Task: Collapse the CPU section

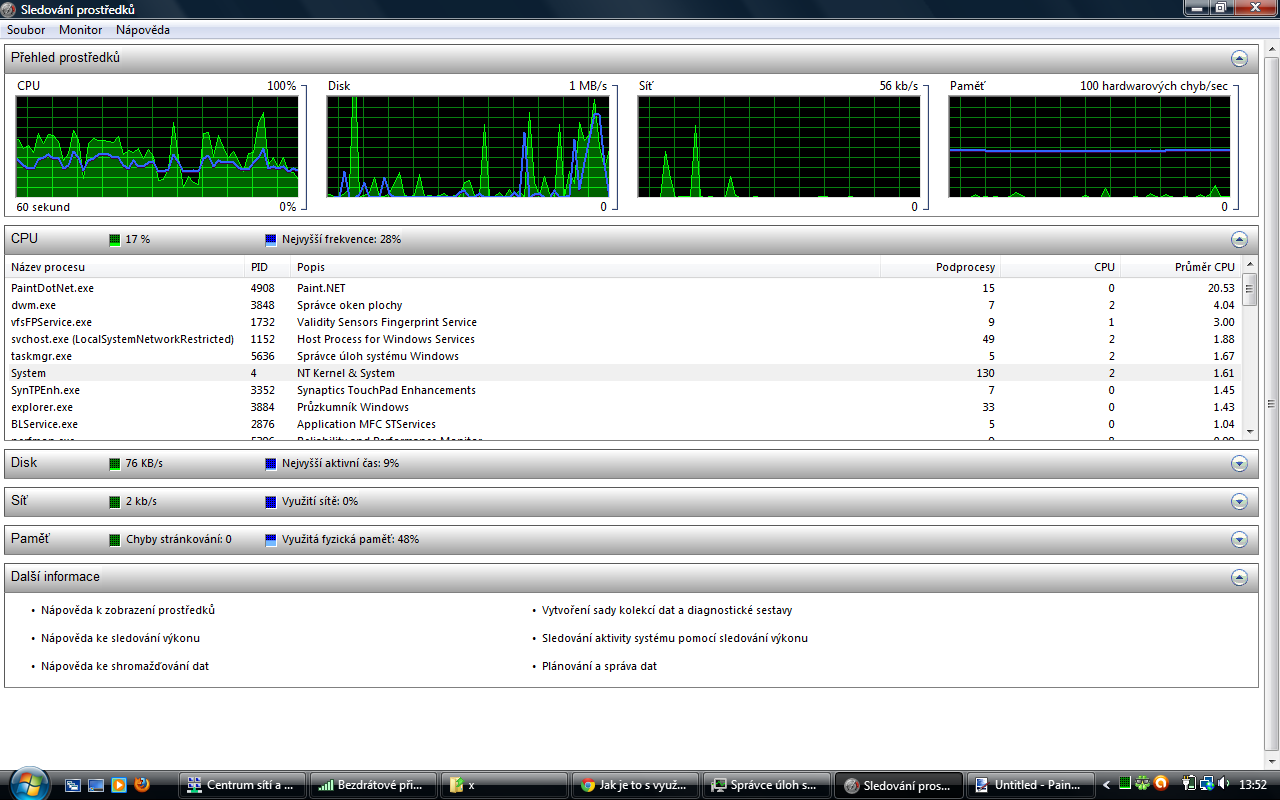Action: point(1239,240)
